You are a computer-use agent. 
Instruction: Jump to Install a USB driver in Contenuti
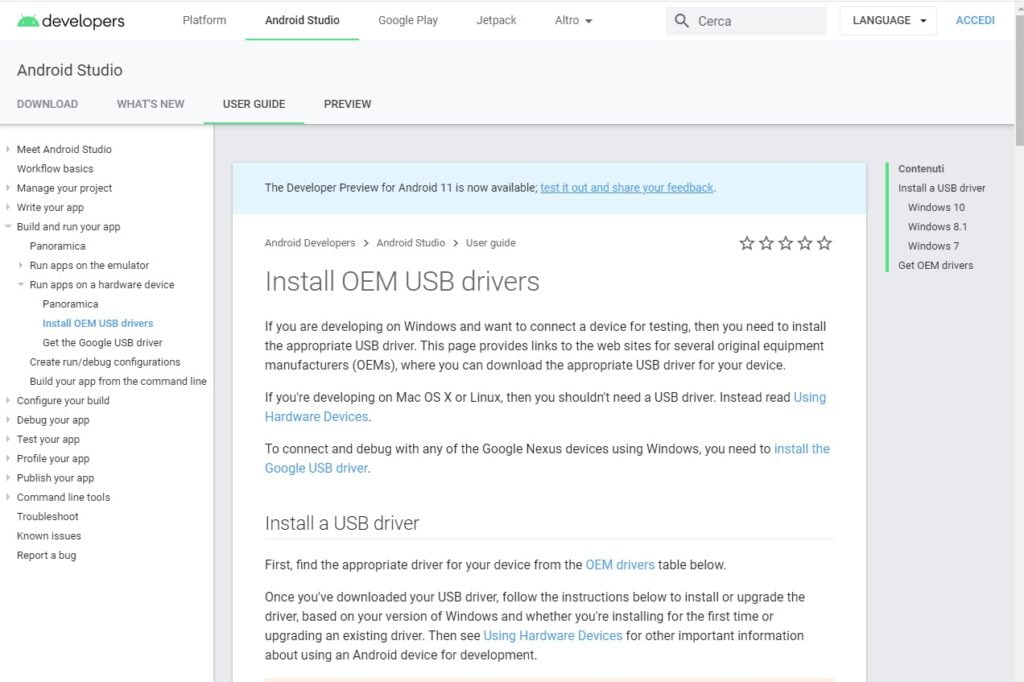pyautogui.click(x=941, y=188)
